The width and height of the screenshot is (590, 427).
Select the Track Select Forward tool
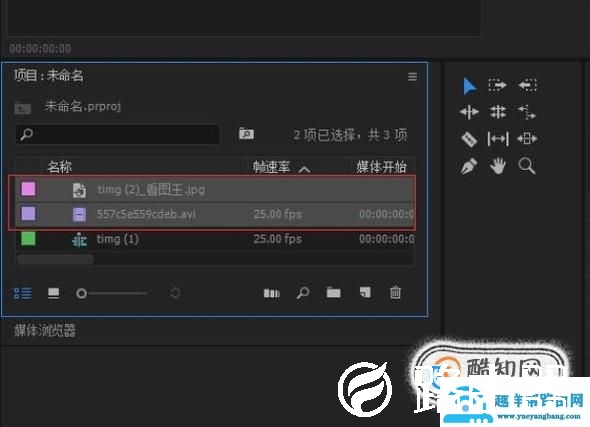[x=498, y=85]
